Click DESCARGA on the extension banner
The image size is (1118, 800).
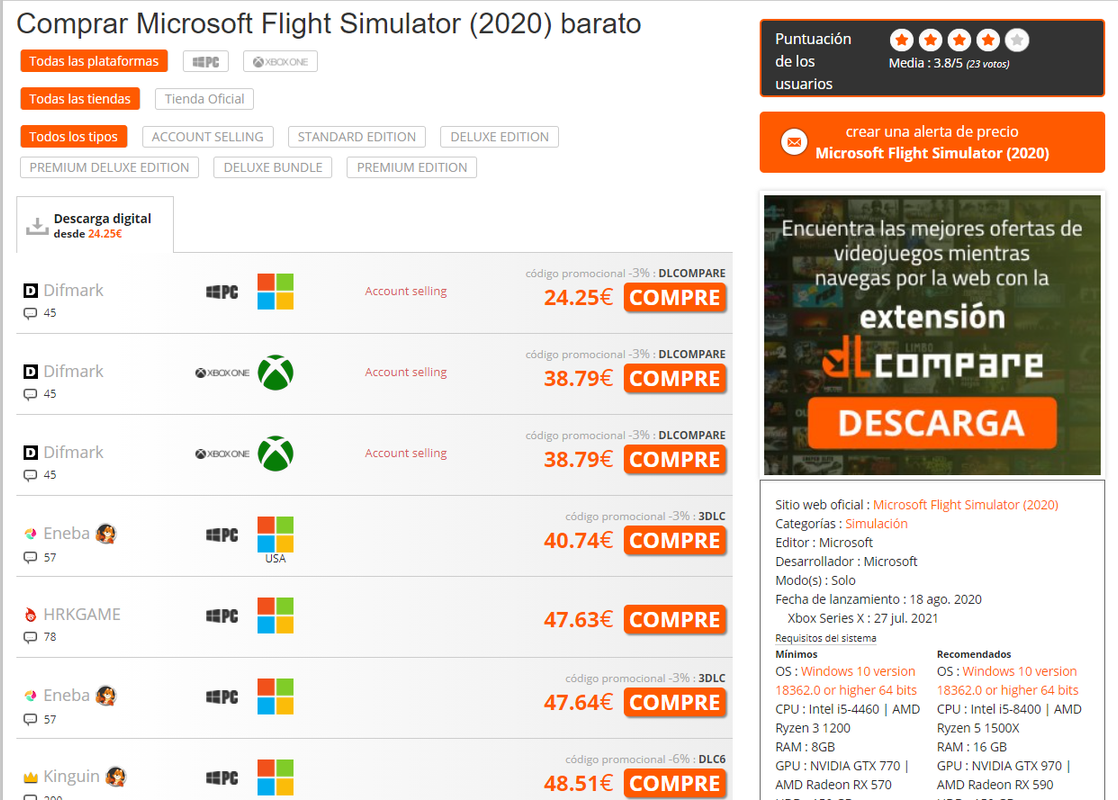pyautogui.click(x=932, y=423)
